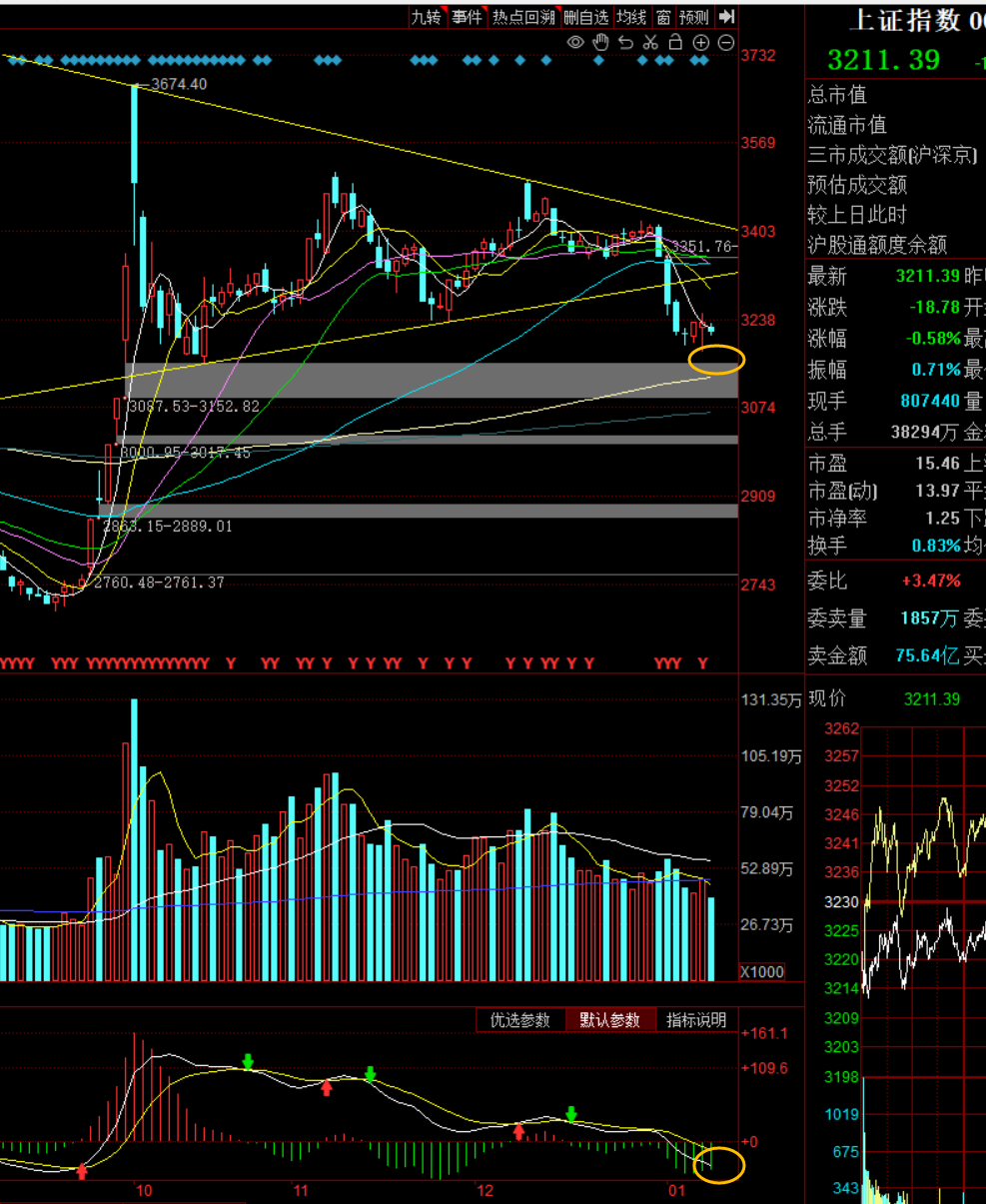986x1204 pixels.
Task: Select the scissors cut tool
Action: [x=650, y=42]
